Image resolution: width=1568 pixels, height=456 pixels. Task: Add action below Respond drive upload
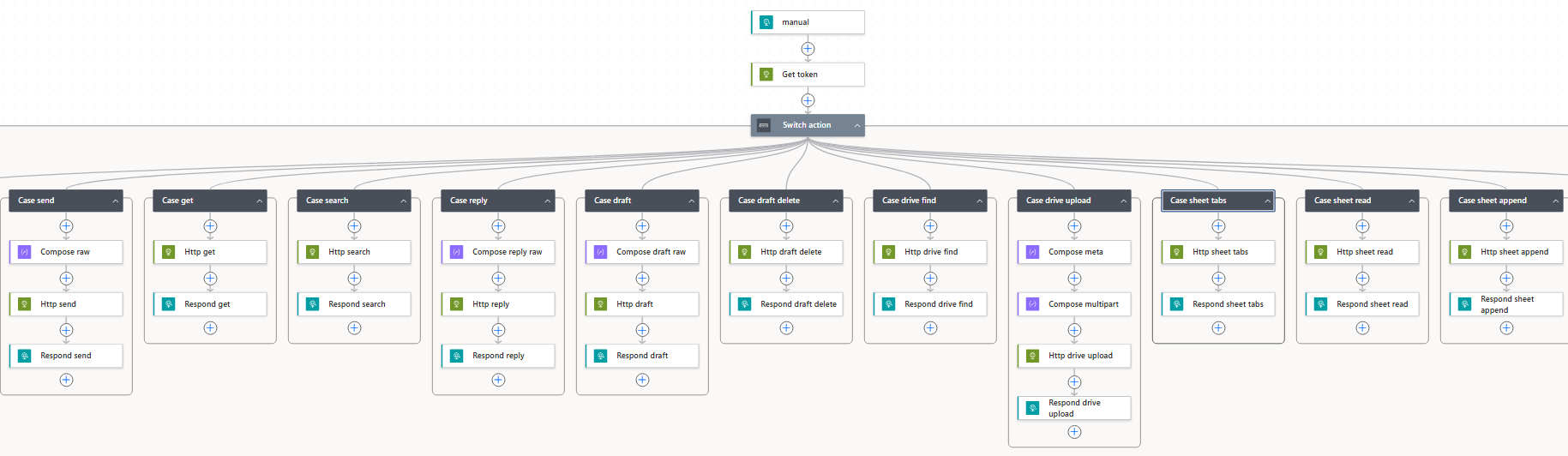[1074, 432]
